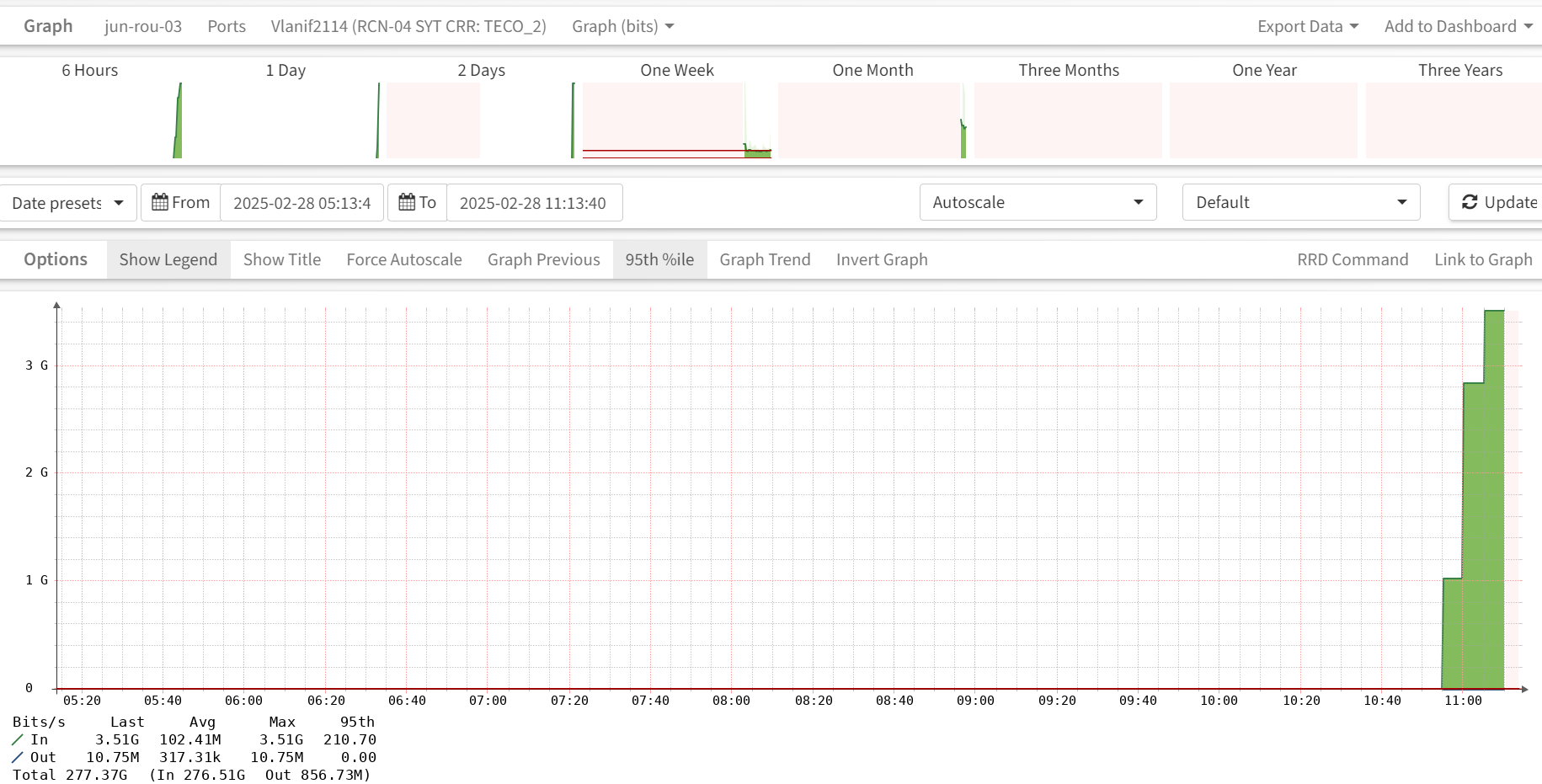This screenshot has width=1542, height=784.
Task: Open the Graph (bits) menu
Action: coord(622,26)
